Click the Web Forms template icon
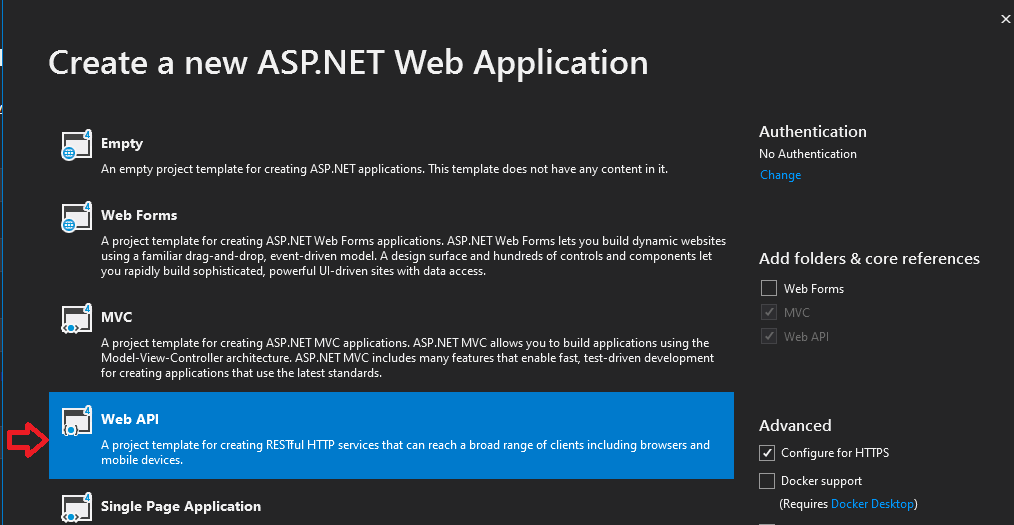The image size is (1014, 525). point(77,217)
